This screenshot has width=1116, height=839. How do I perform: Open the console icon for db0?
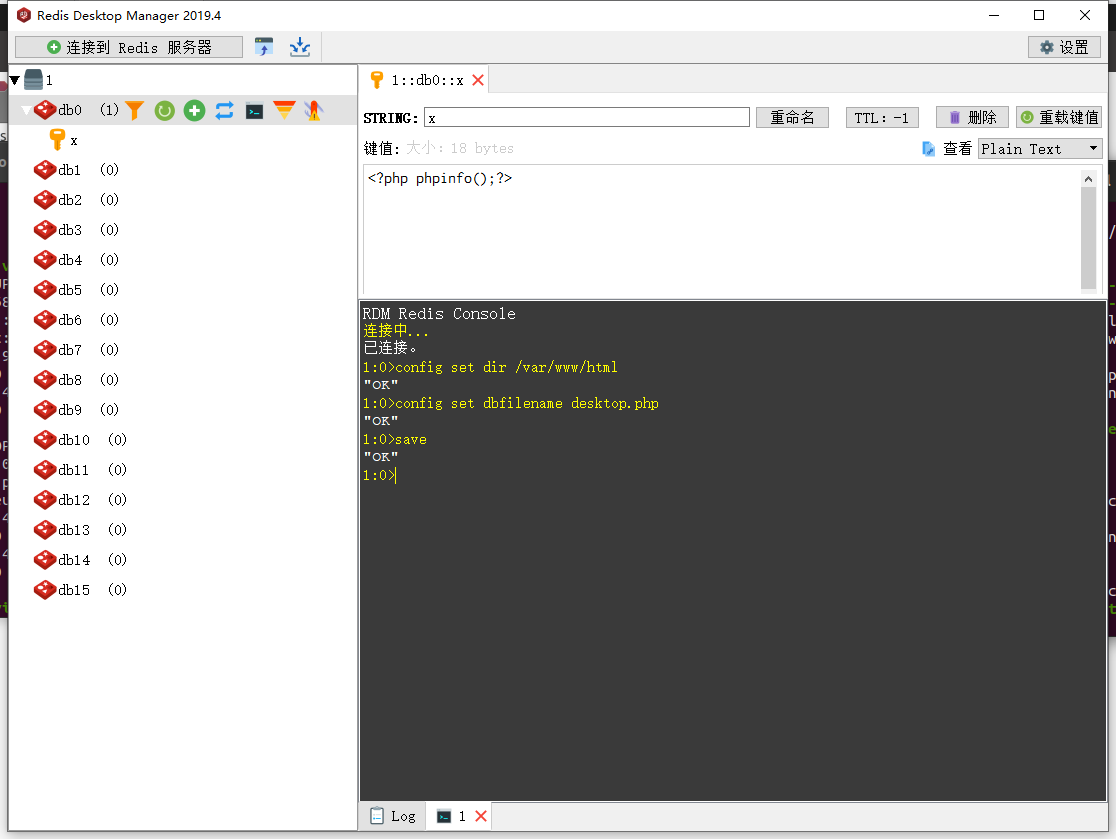pyautogui.click(x=254, y=111)
